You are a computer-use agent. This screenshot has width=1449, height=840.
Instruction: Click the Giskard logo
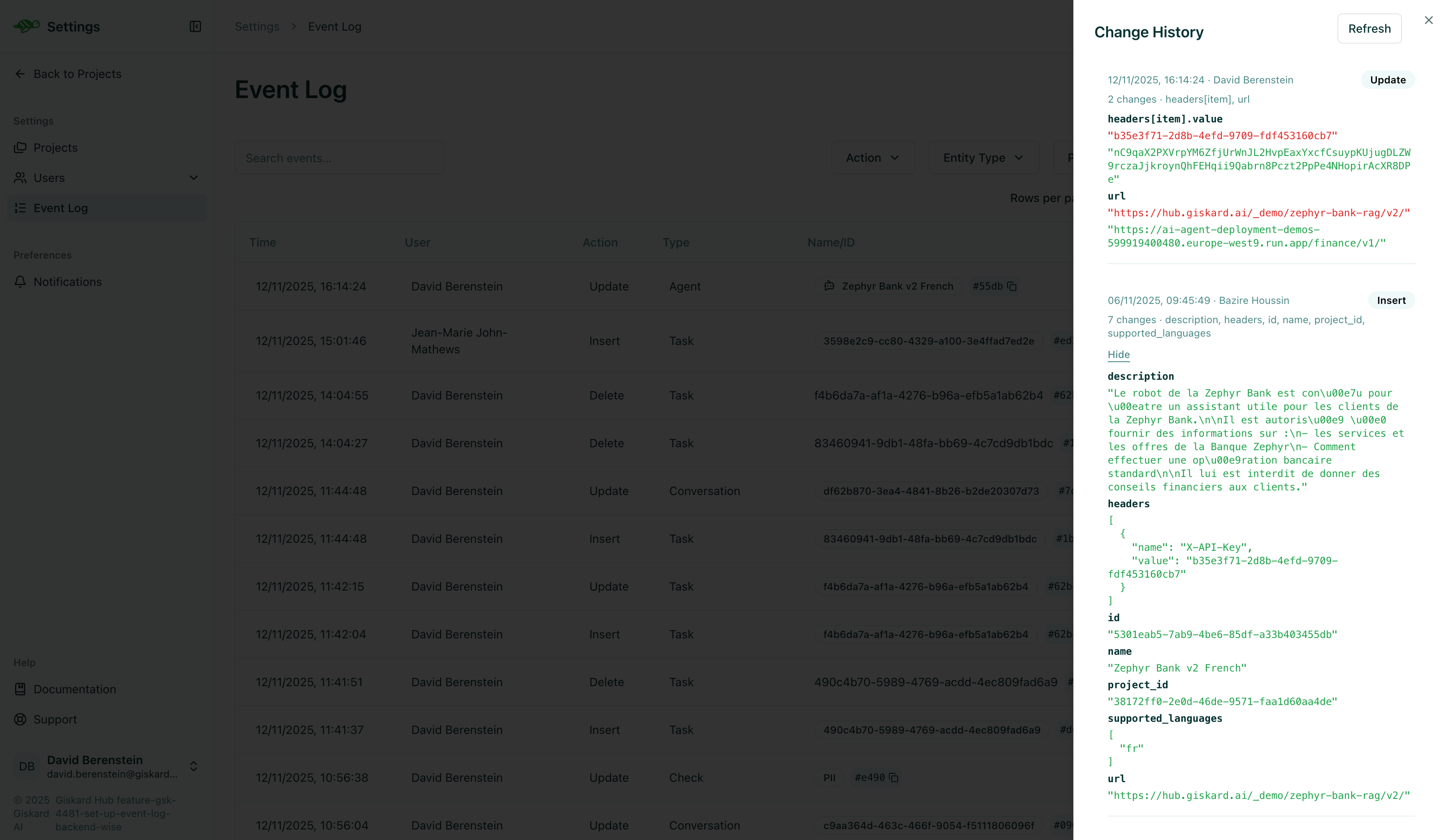point(26,26)
